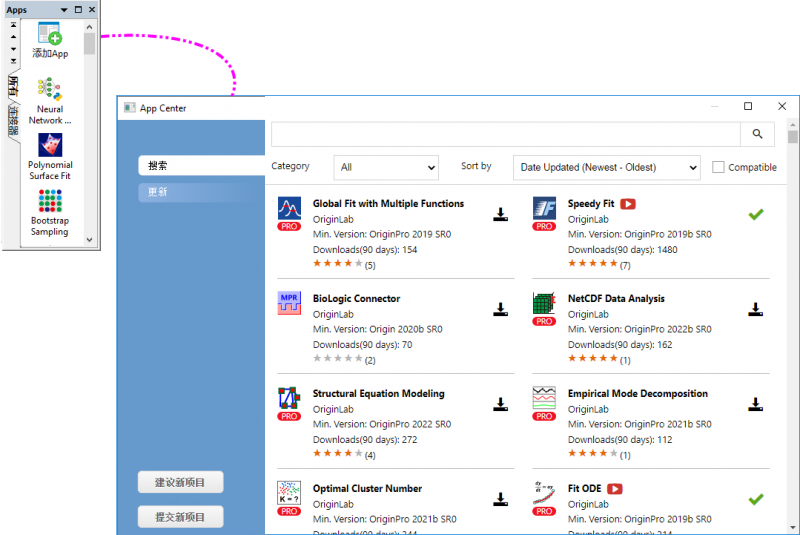The height and width of the screenshot is (535, 800).
Task: Open the BioLogic Connector title link
Action: click(356, 298)
